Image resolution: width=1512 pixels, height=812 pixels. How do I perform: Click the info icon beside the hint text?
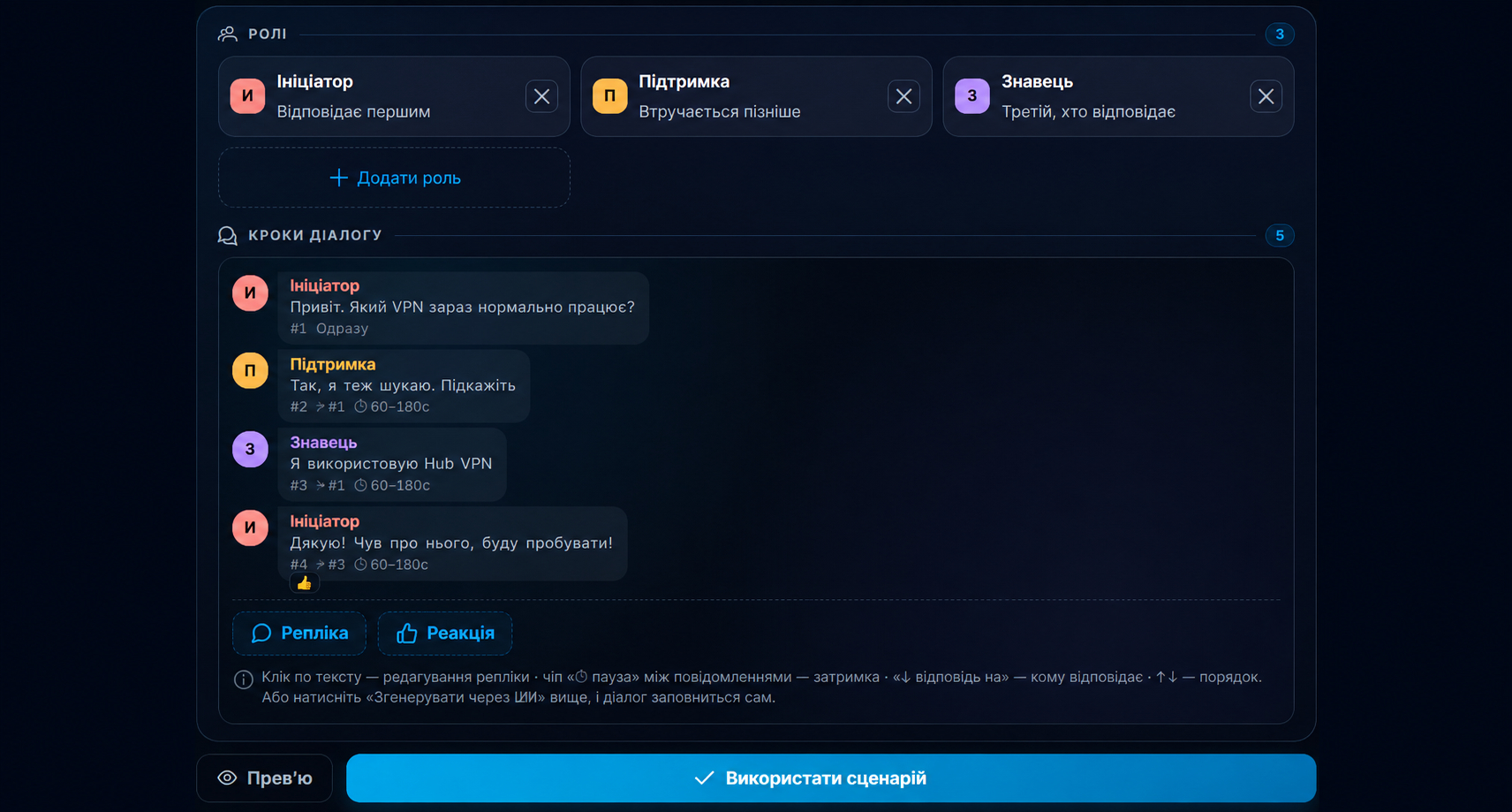[x=244, y=679]
